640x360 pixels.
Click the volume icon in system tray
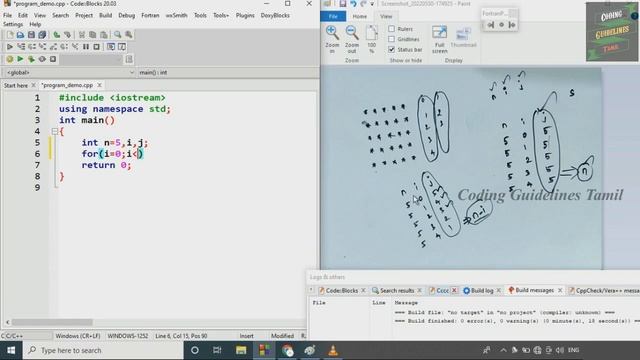560,350
